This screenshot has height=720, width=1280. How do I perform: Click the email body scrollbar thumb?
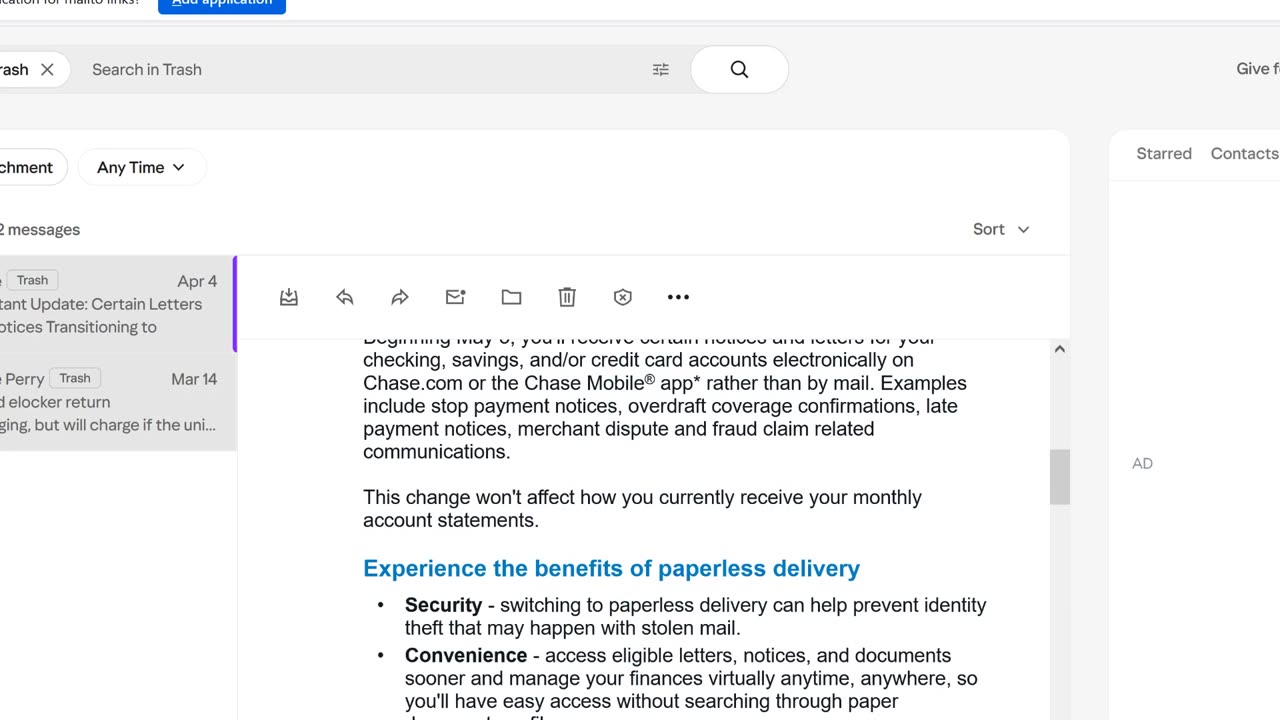point(1059,477)
